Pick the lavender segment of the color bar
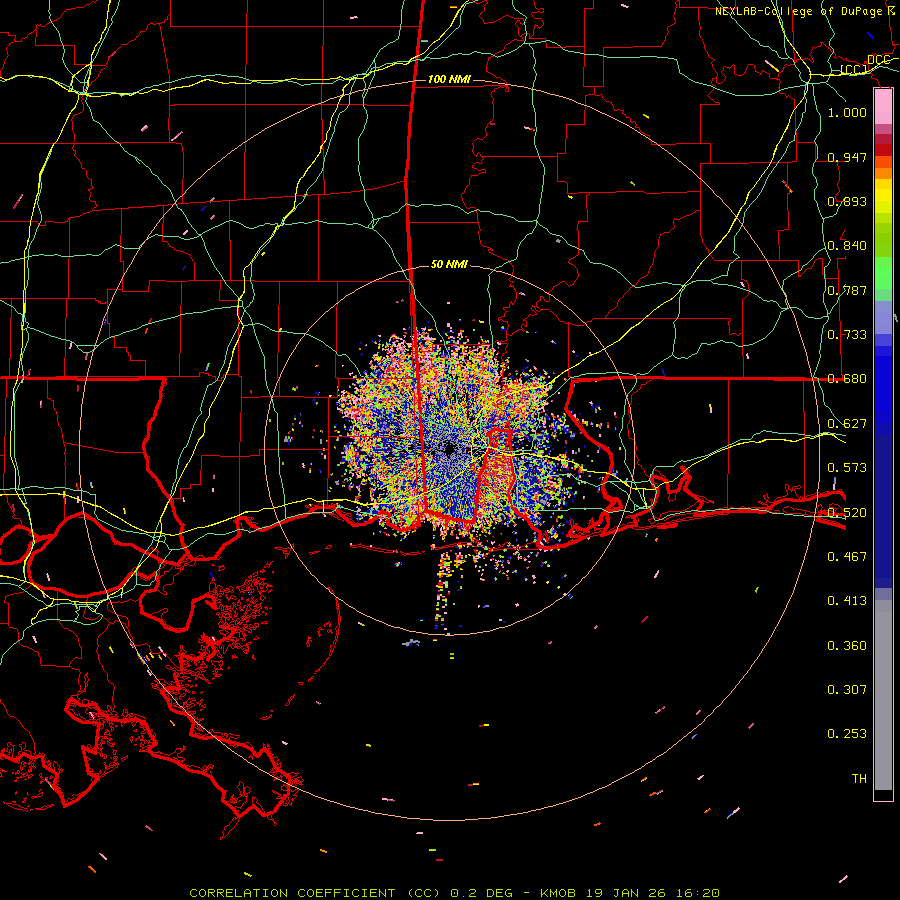Screen dimensions: 900x900 [x=883, y=317]
